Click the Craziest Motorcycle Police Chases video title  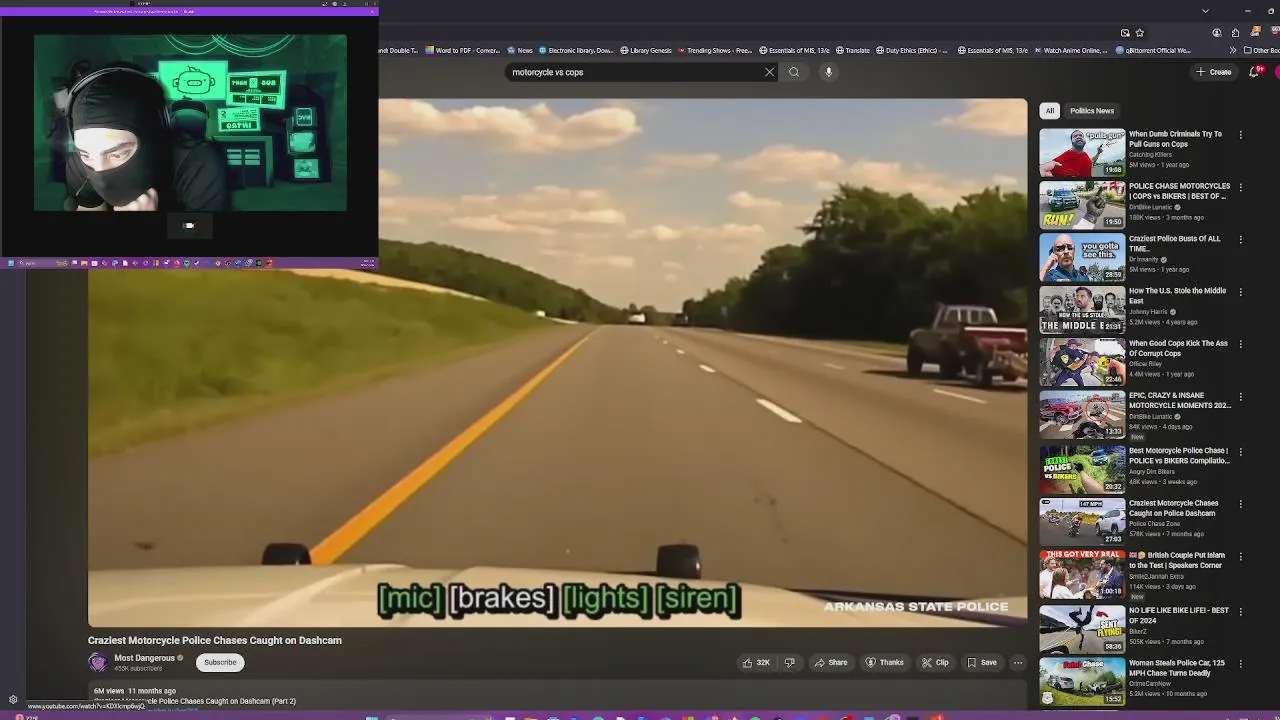[x=215, y=640]
